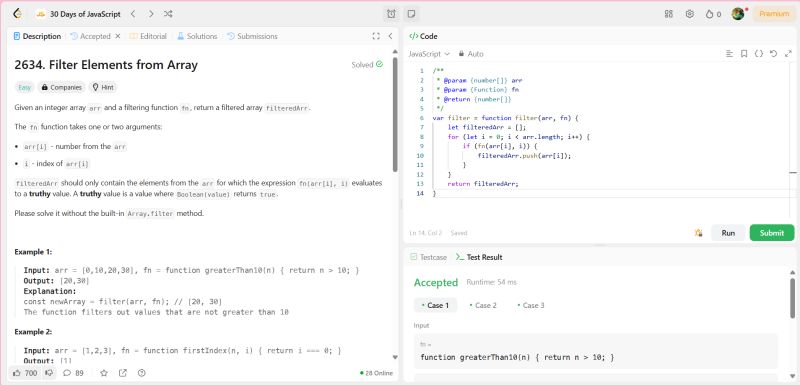Open the layout manager icon
This screenshot has width=800, height=385.
click(669, 14)
